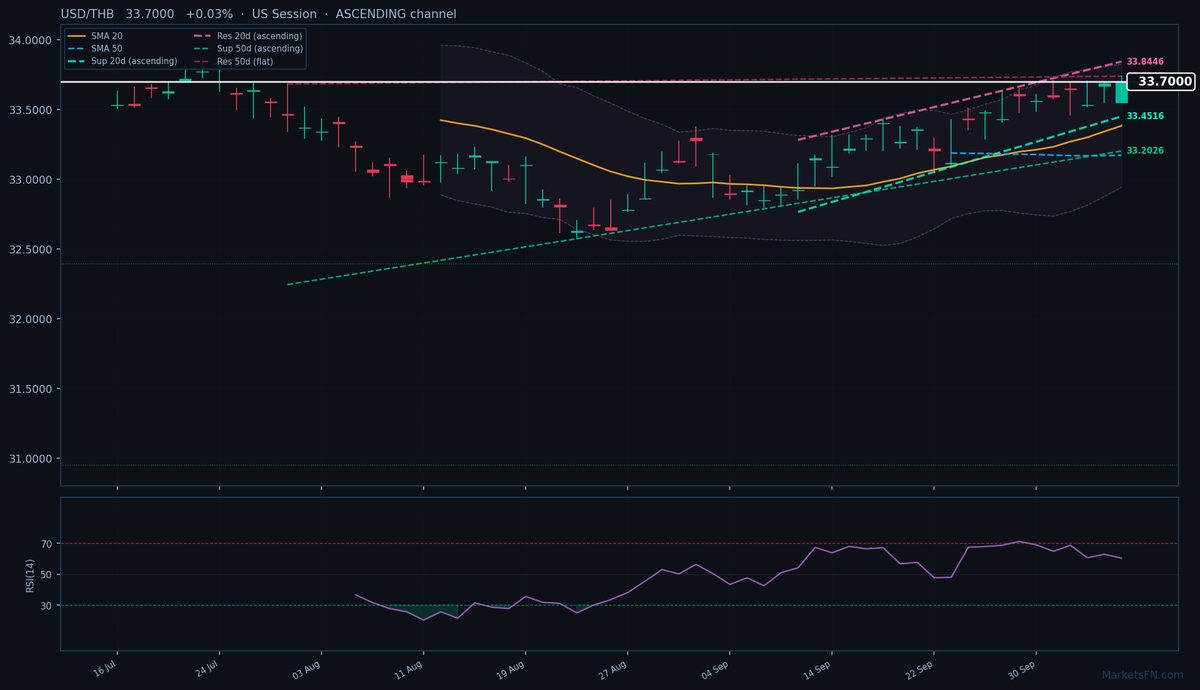This screenshot has height=690, width=1200.
Task: Click the 50 level on RSI axis
Action: click(x=46, y=575)
